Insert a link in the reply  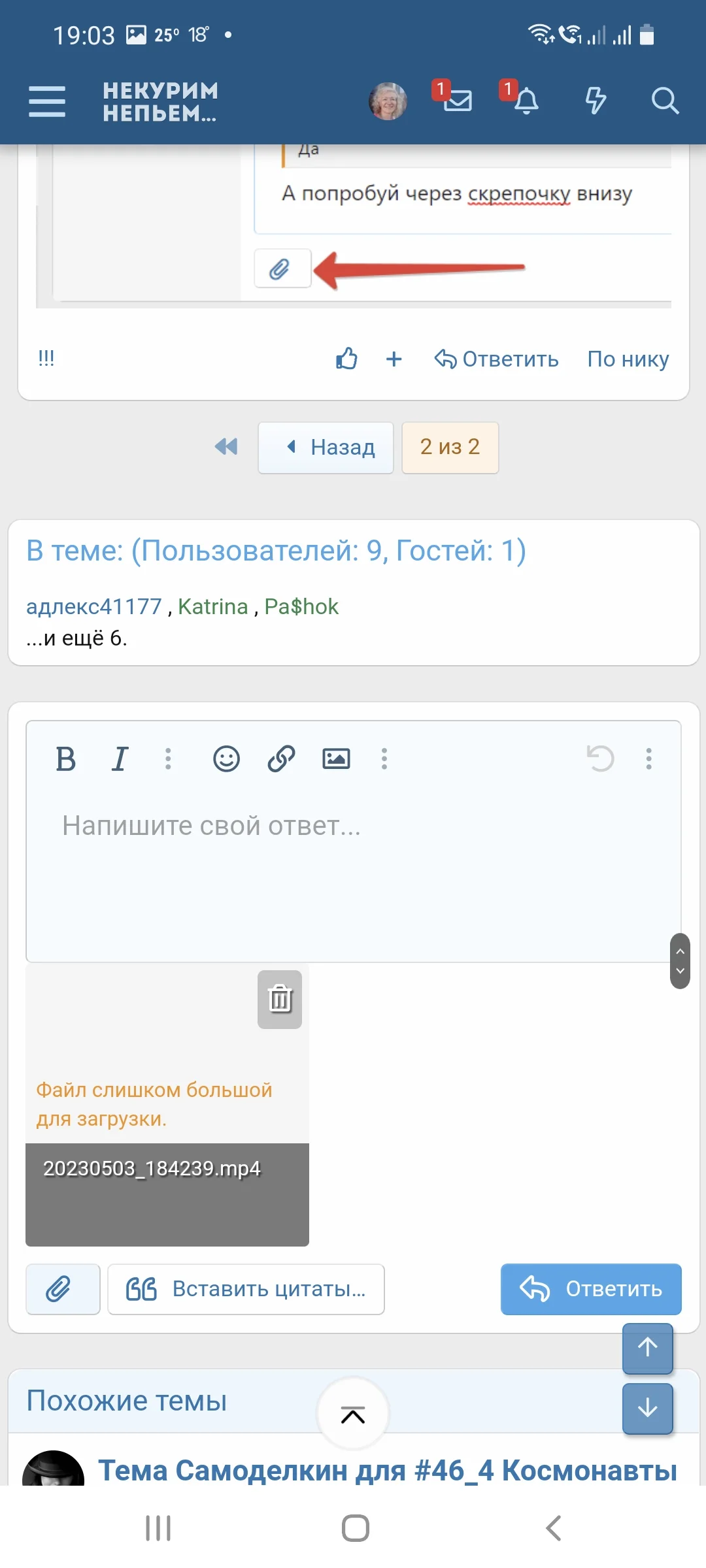coord(281,759)
